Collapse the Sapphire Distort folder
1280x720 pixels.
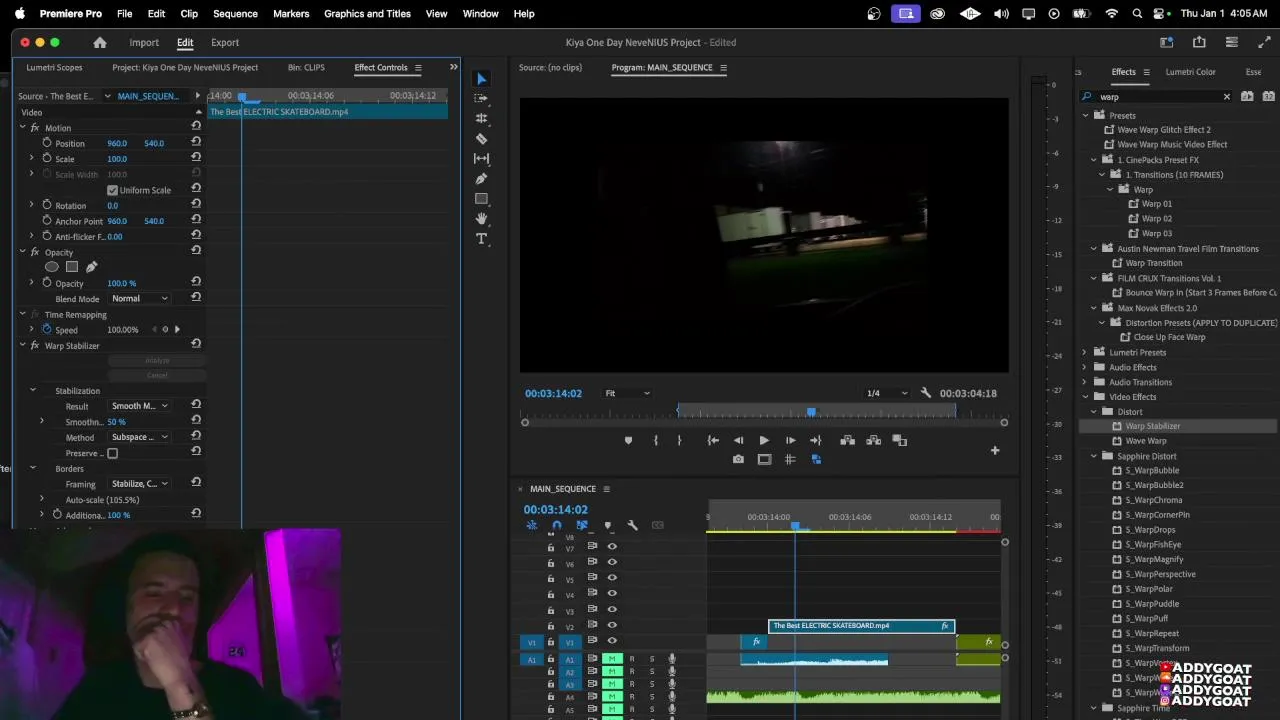click(1094, 456)
